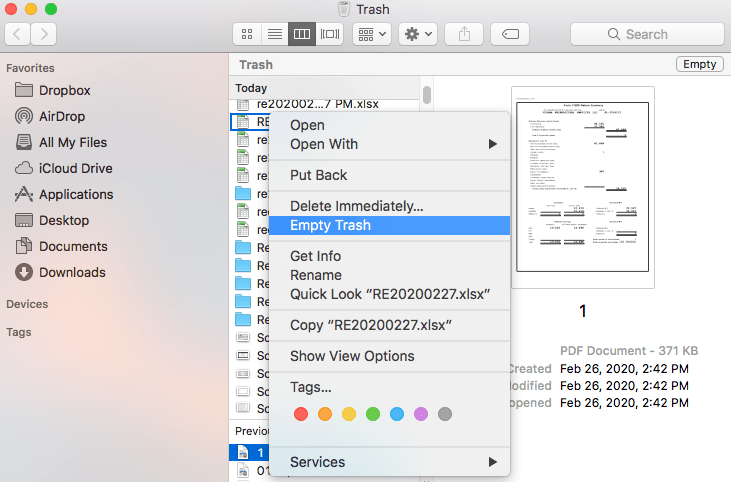This screenshot has width=731, height=482.
Task: Expand the Services submenu
Action: pos(390,462)
